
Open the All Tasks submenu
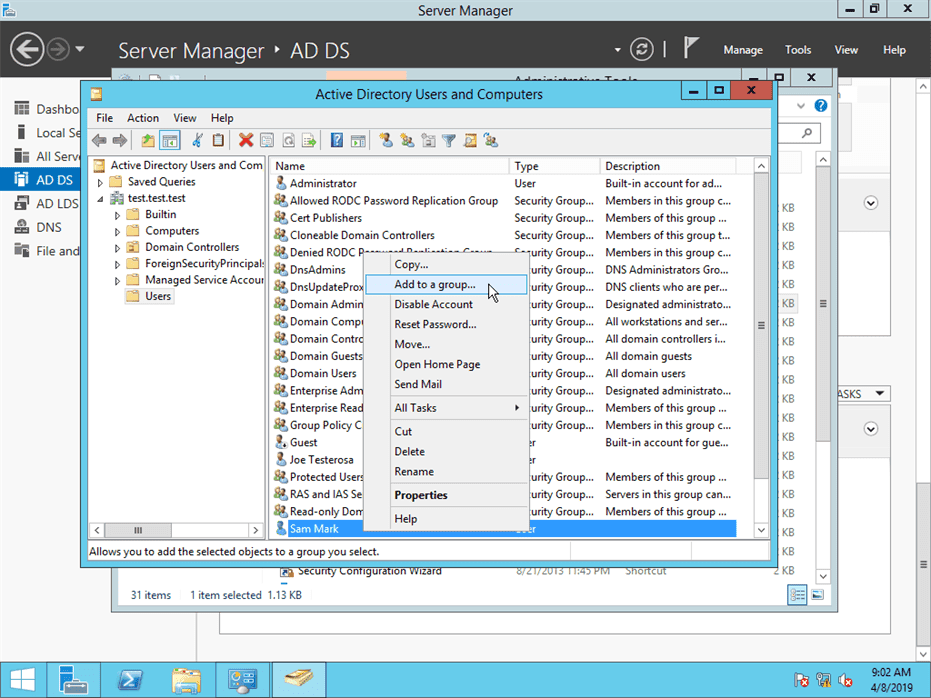[446, 408]
